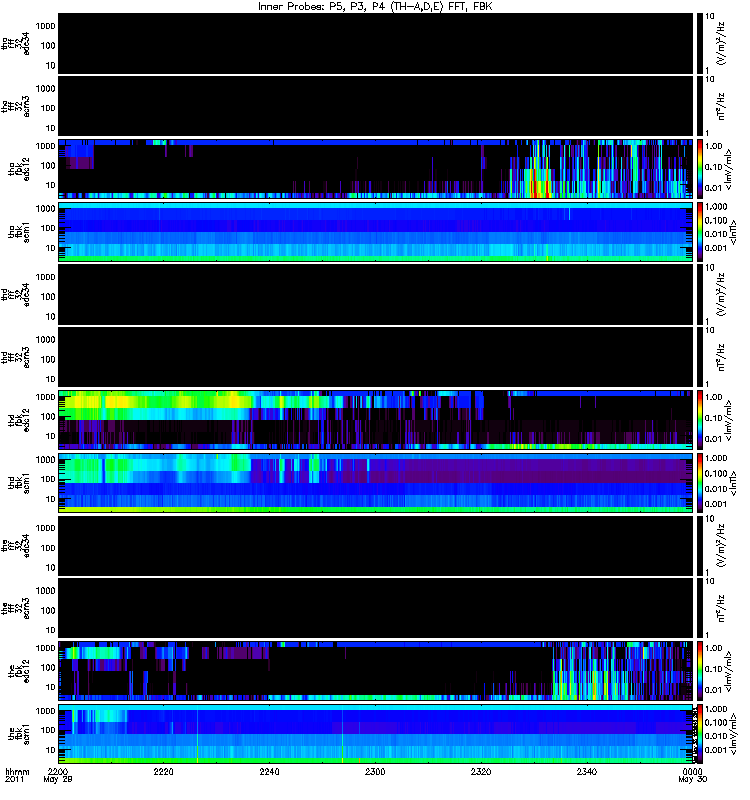
Task: Click the tha fbk edc12 rainbow color bar
Action: [700, 169]
